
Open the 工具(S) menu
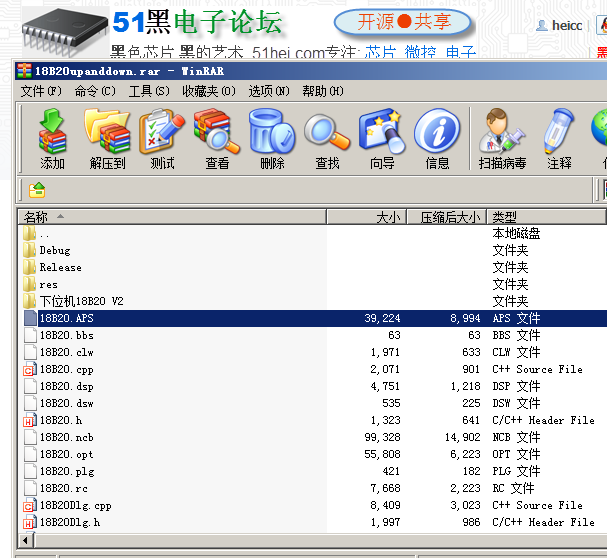coord(149,91)
